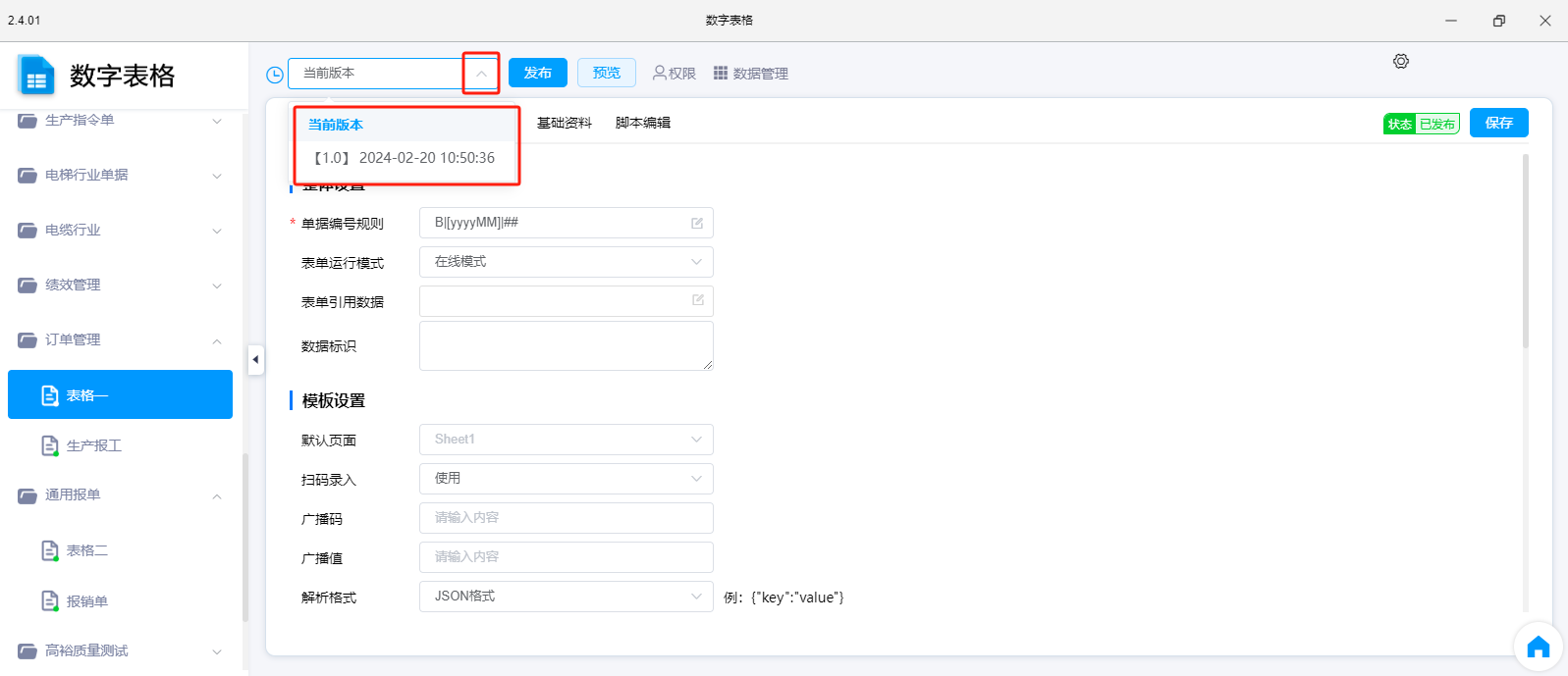Click the 发布 button
The width and height of the screenshot is (1568, 676).
tap(537, 73)
